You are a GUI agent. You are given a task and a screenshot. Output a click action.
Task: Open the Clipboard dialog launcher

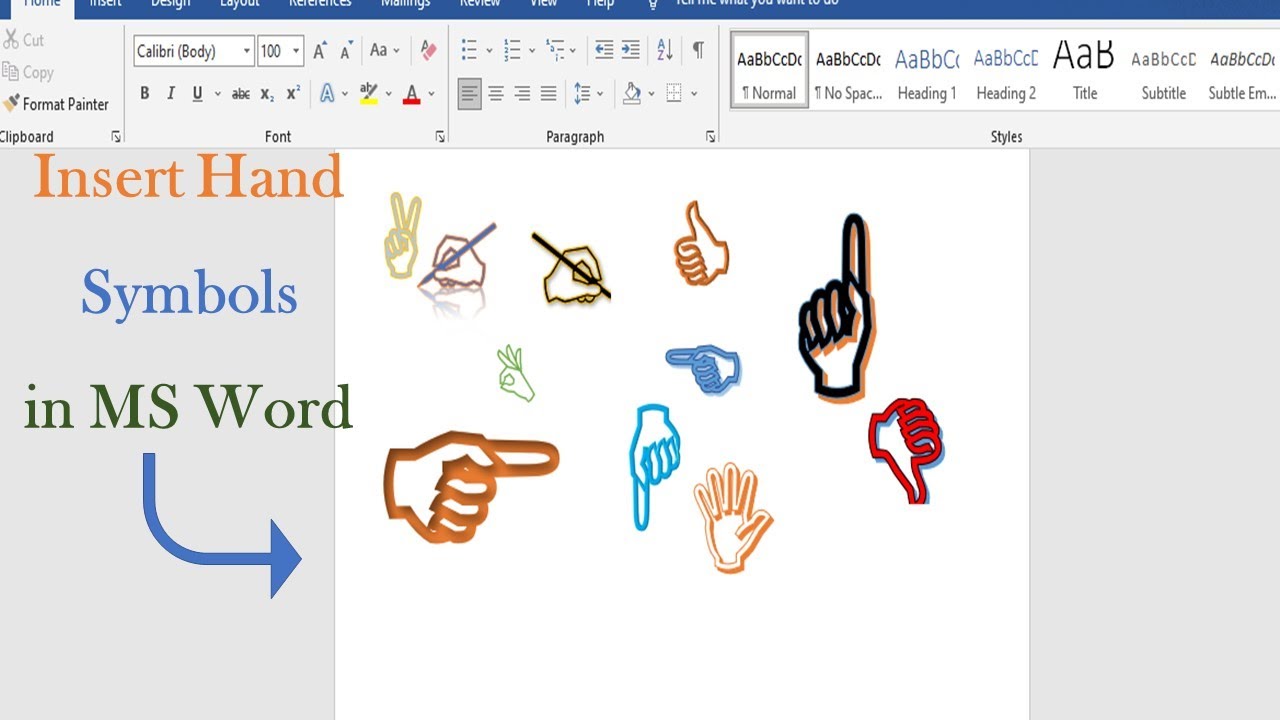tap(116, 137)
